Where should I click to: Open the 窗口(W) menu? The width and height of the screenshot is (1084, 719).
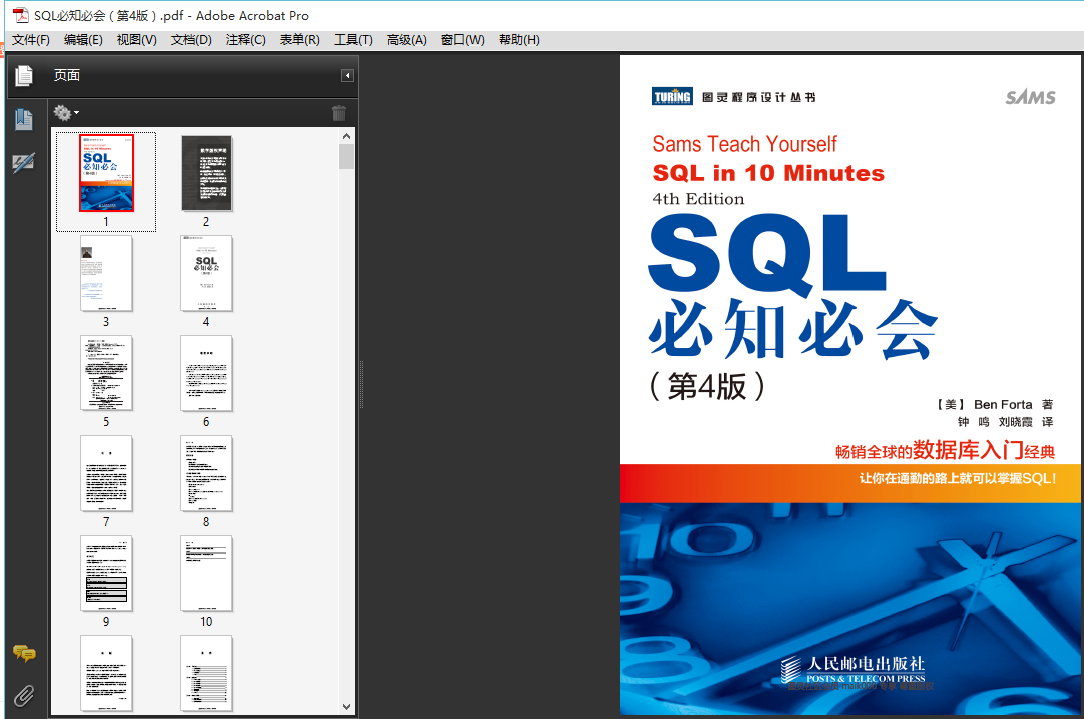pos(462,40)
